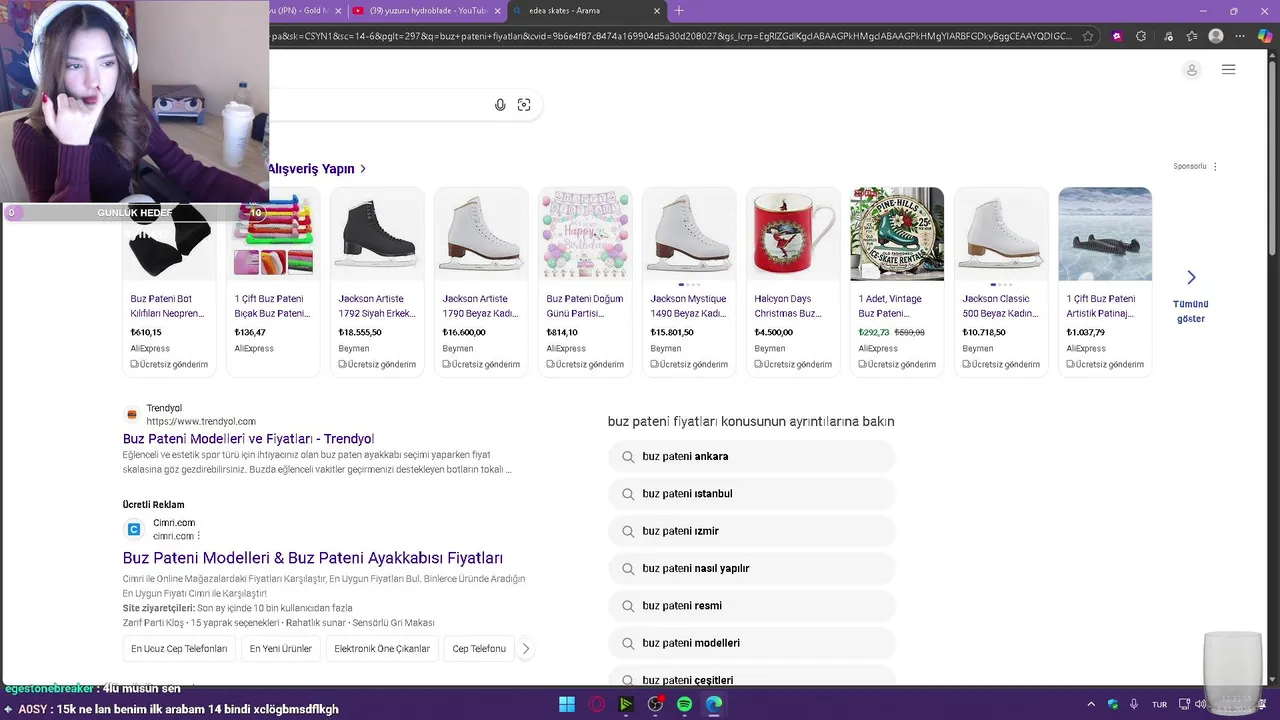Image resolution: width=1280 pixels, height=720 pixels.
Task: Open the Jackson Artiste 1792 Siyah skate thumbnail
Action: point(377,234)
